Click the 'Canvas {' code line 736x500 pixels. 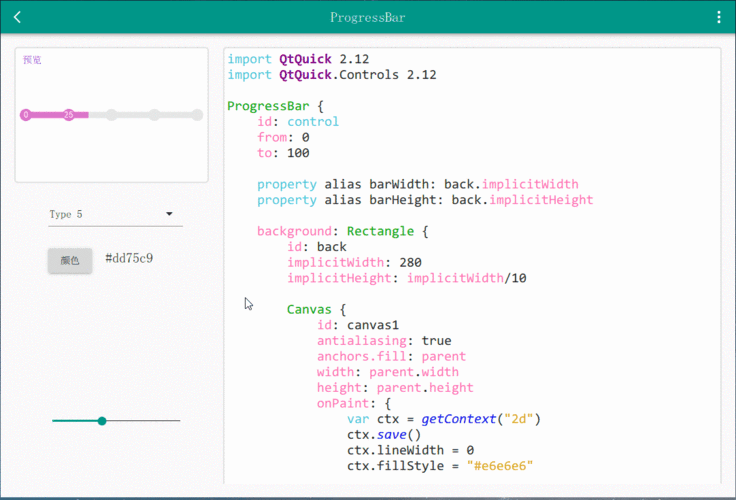(316, 309)
